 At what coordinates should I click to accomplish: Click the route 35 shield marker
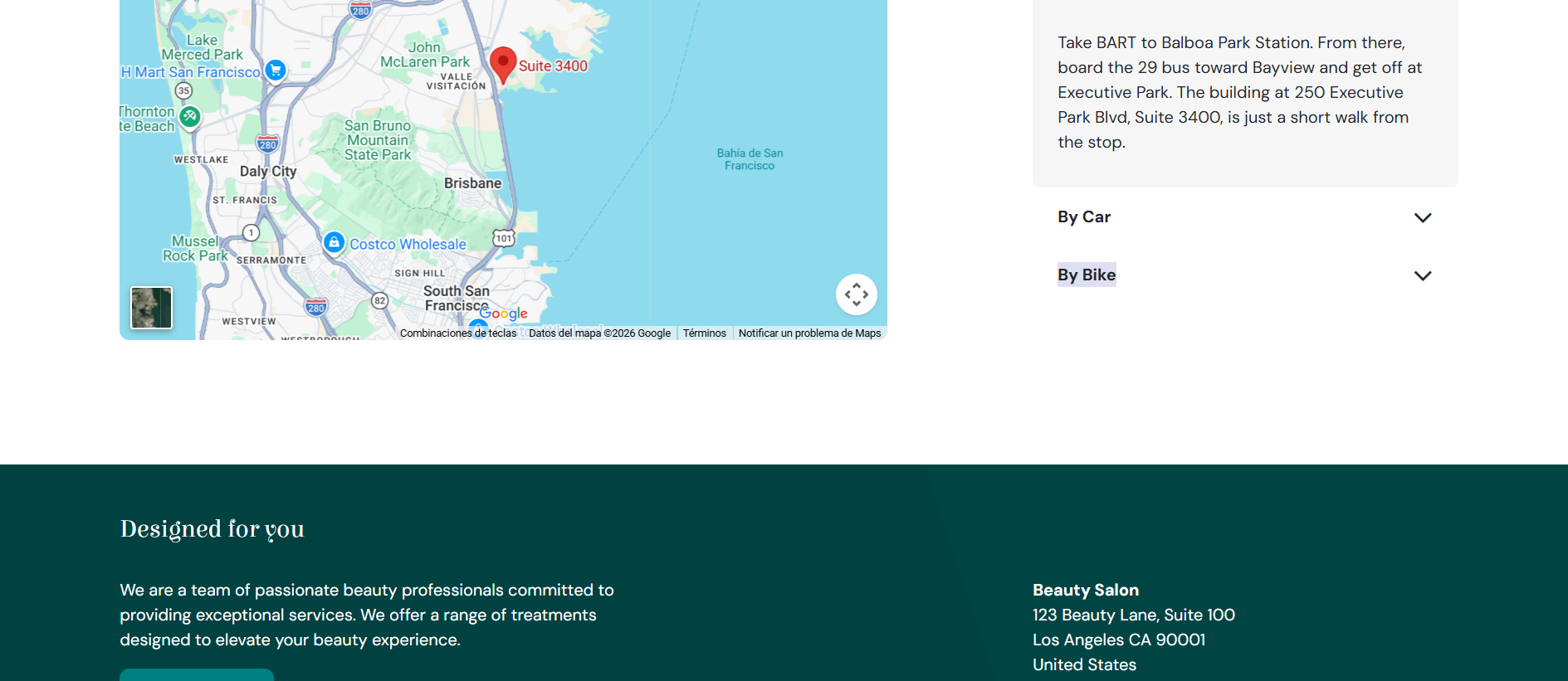184,90
